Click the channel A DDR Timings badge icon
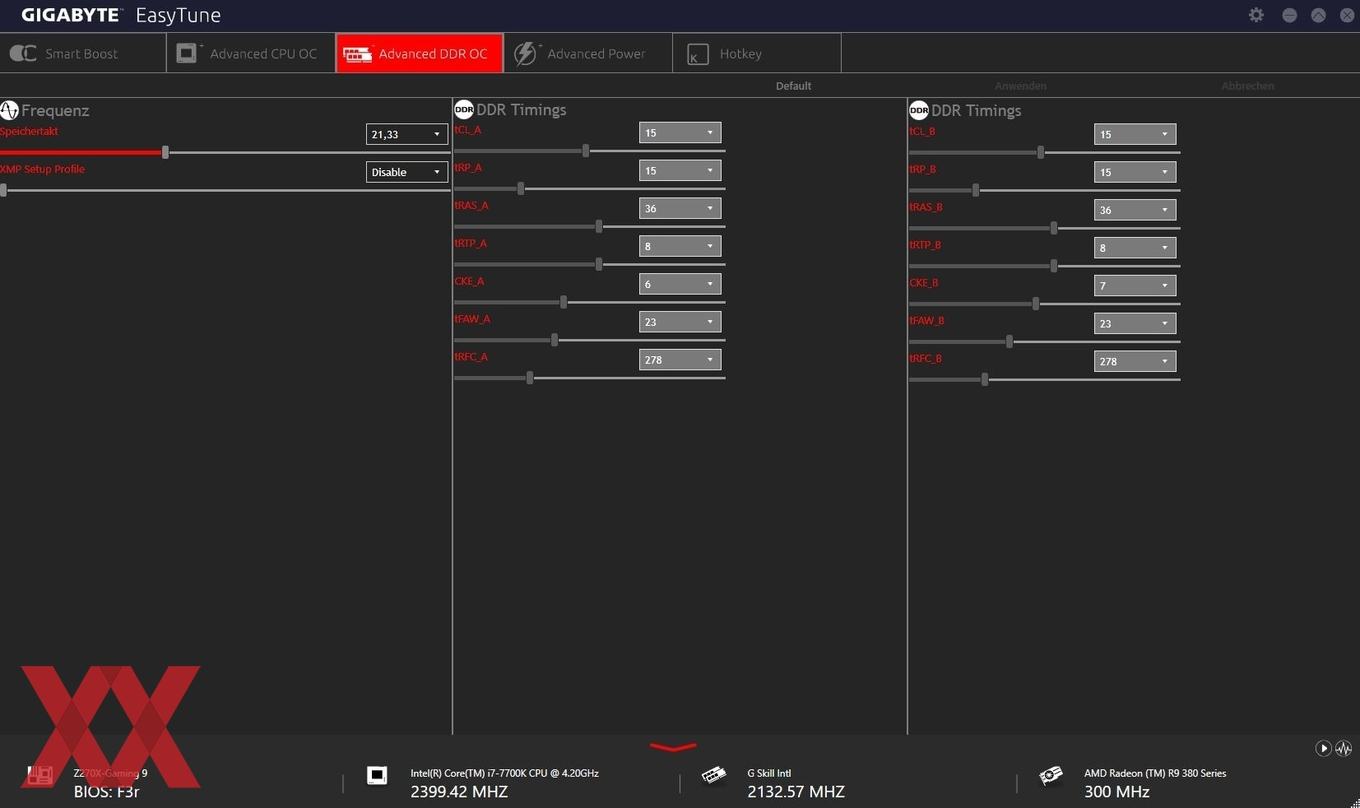The height and width of the screenshot is (808, 1360). [464, 110]
